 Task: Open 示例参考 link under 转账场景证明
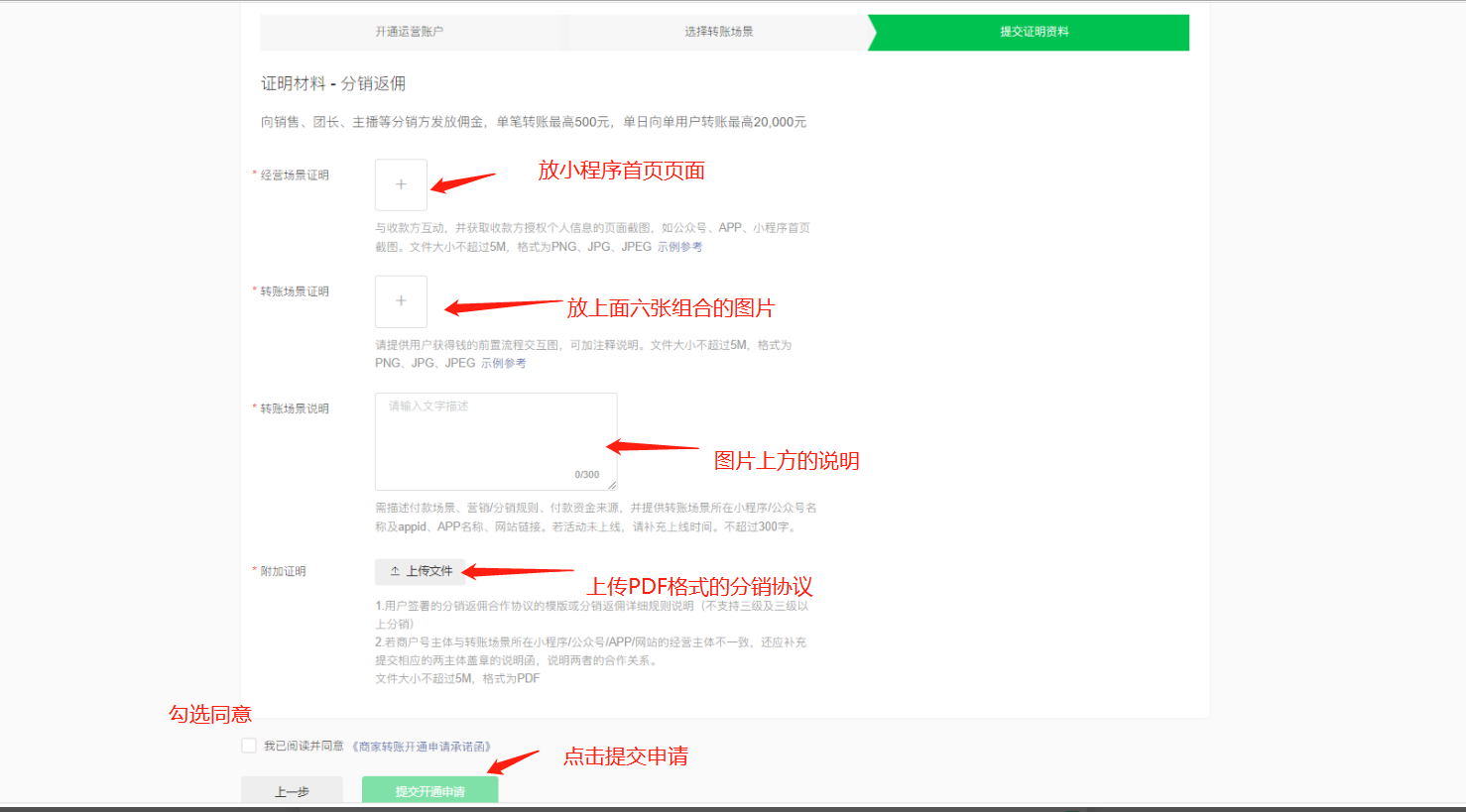point(504,364)
